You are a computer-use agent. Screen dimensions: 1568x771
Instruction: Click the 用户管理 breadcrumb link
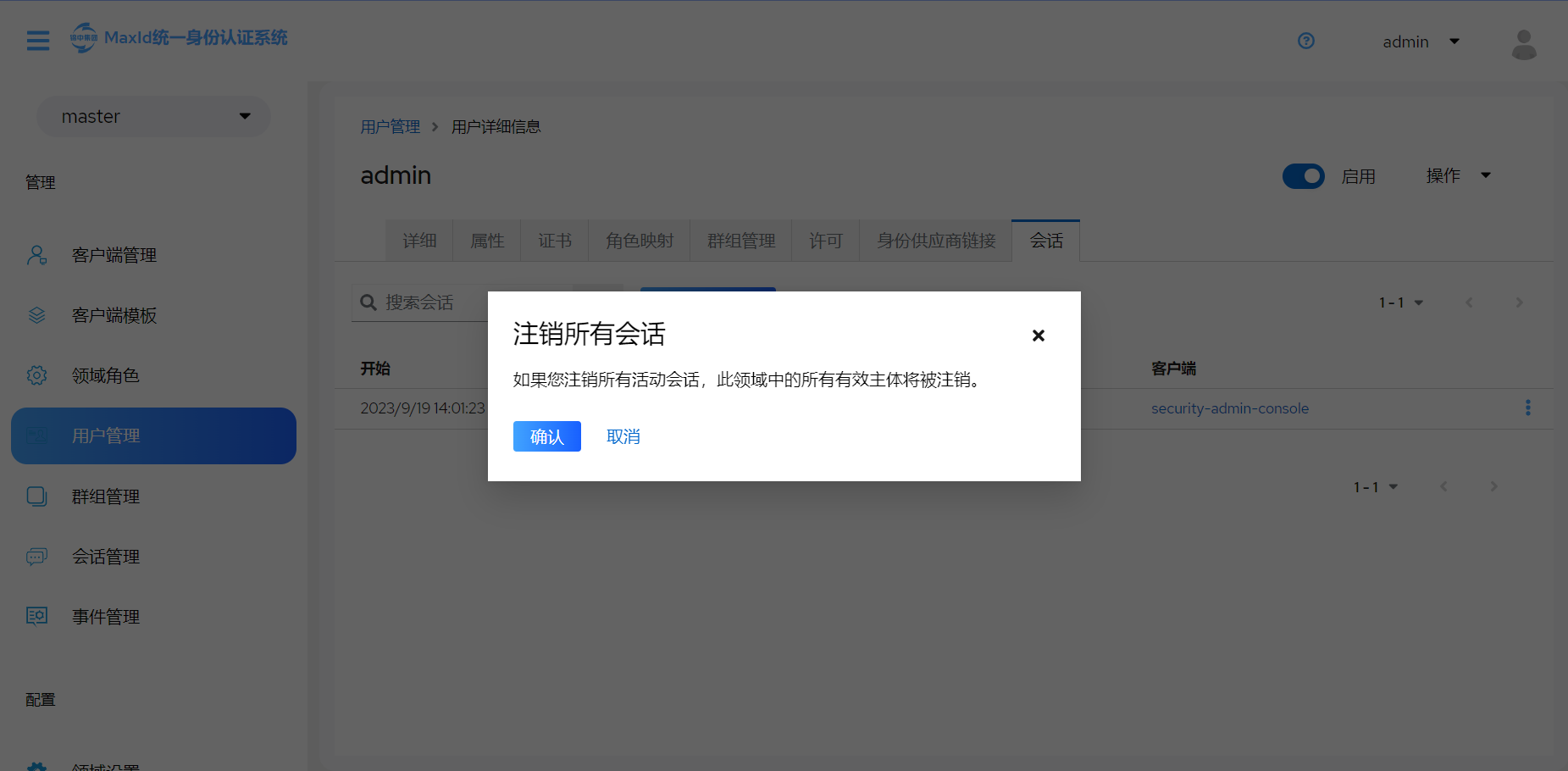pyautogui.click(x=390, y=127)
